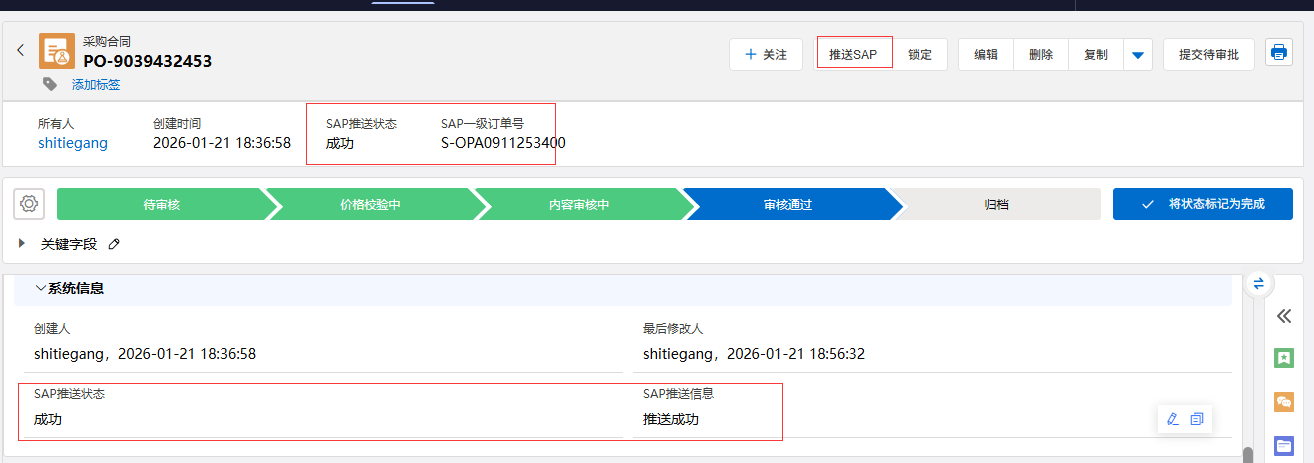The image size is (1314, 463).
Task: Open stage settings gear icon
Action: (29, 204)
